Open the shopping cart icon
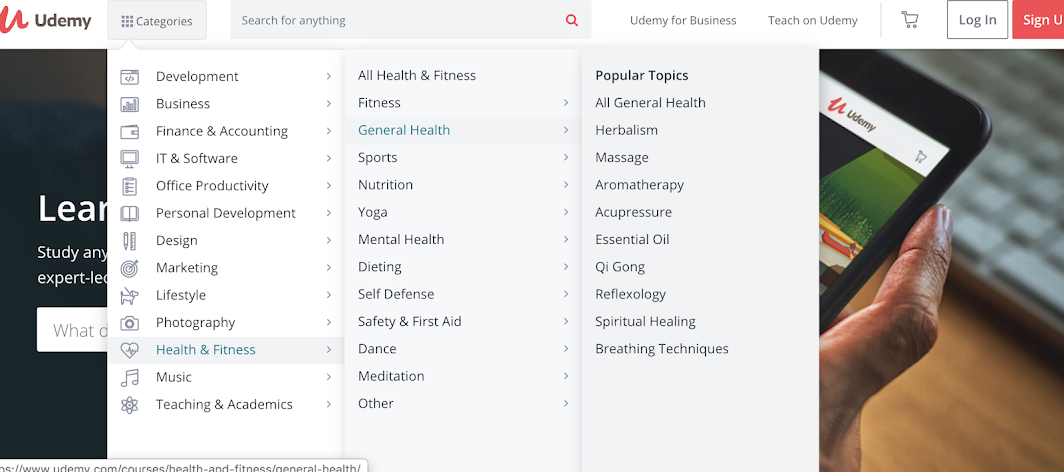The width and height of the screenshot is (1064, 472). pyautogui.click(x=909, y=20)
